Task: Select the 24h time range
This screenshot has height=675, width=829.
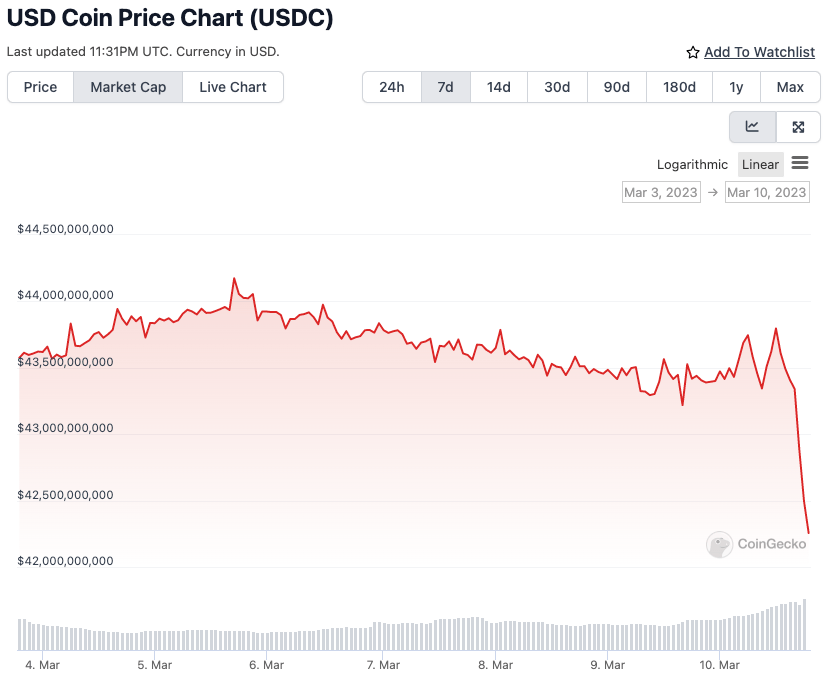Action: point(392,87)
